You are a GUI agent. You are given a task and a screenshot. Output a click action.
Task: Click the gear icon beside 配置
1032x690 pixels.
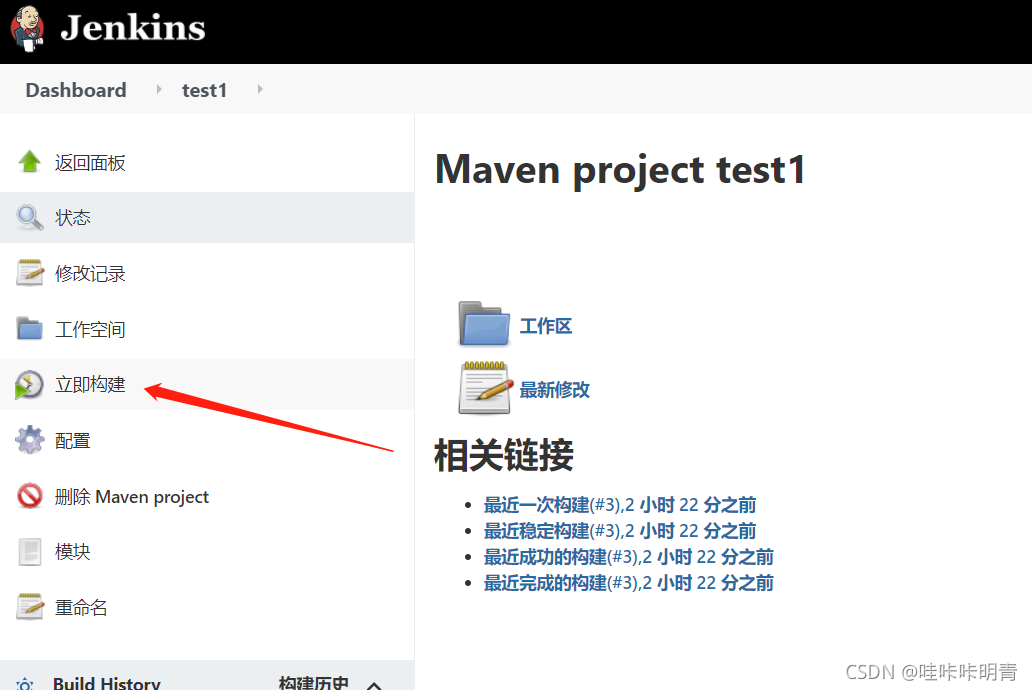(x=30, y=440)
